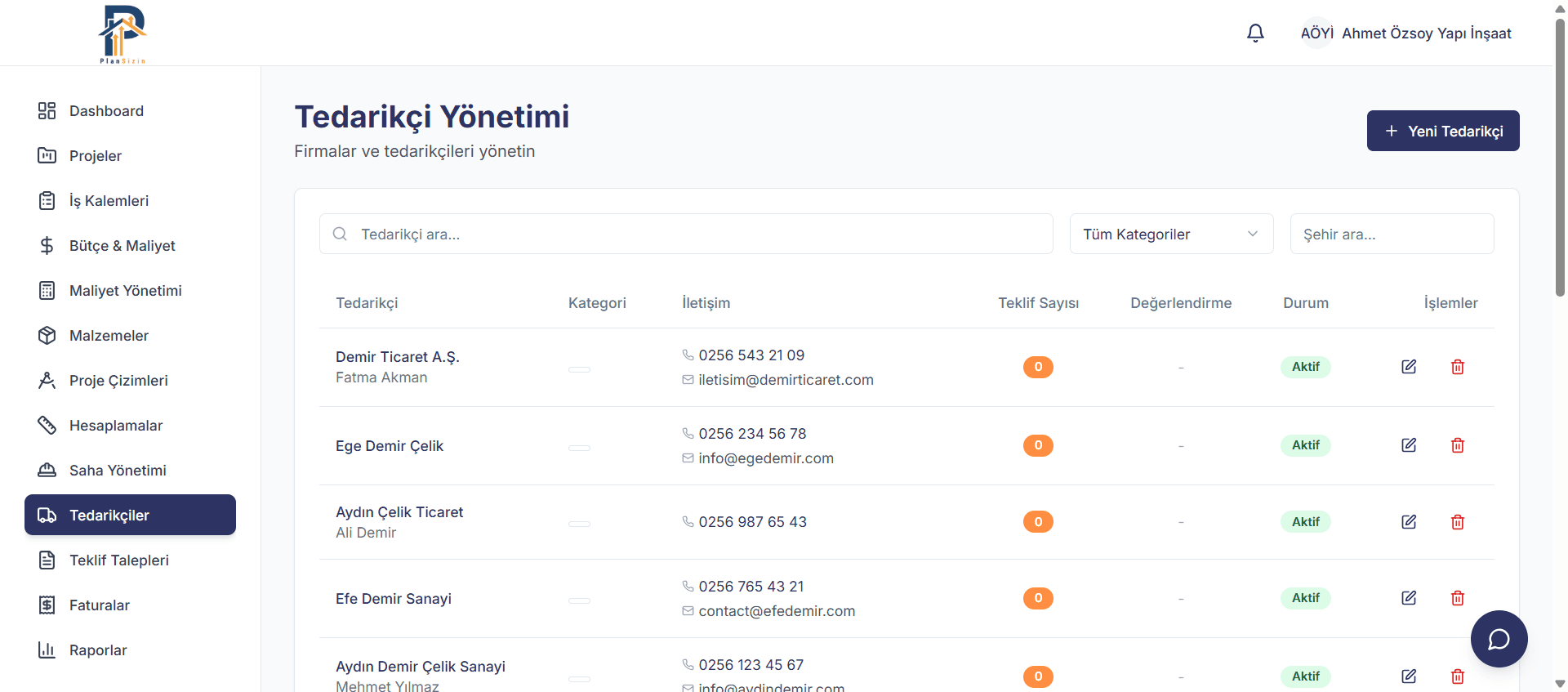
Task: Go to Dashboard menu item
Action: (x=130, y=111)
